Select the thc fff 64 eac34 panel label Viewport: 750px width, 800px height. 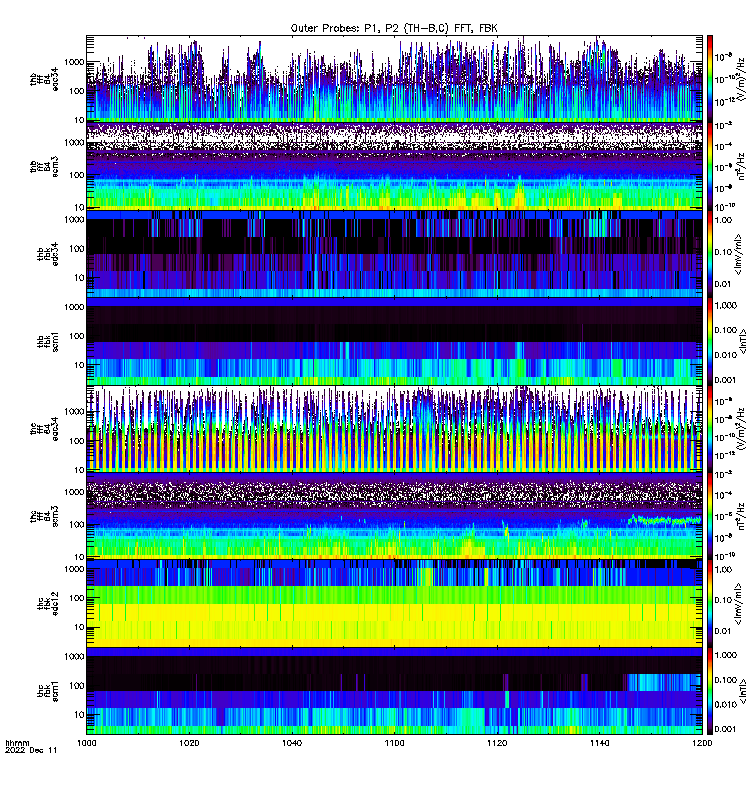(x=44, y=429)
